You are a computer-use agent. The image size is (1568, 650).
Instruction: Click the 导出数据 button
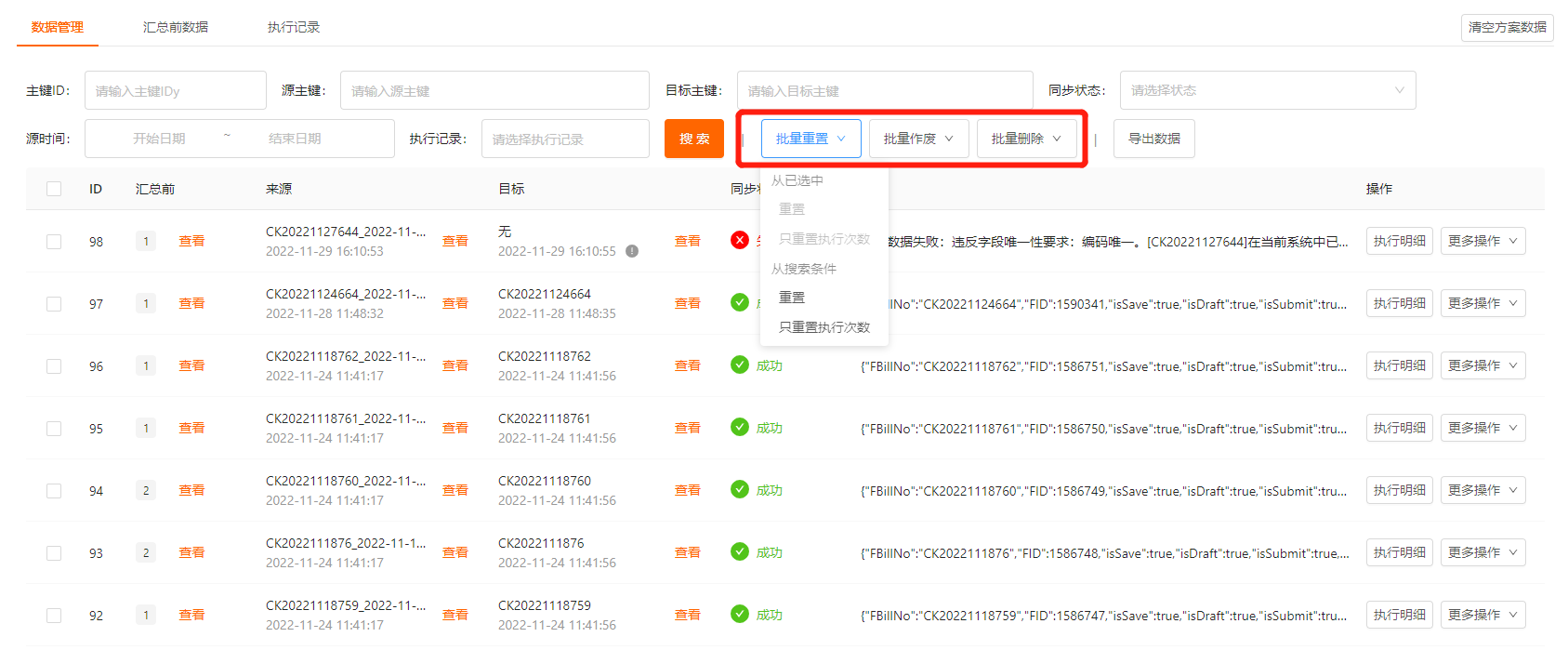[1153, 139]
